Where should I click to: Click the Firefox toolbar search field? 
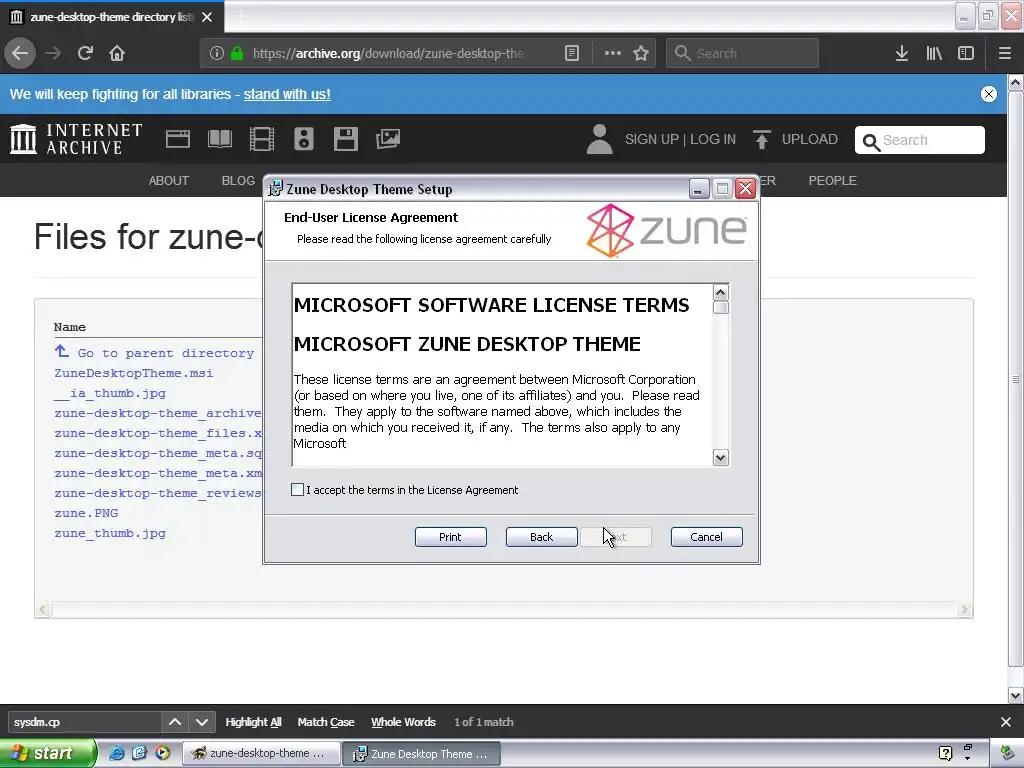743,53
